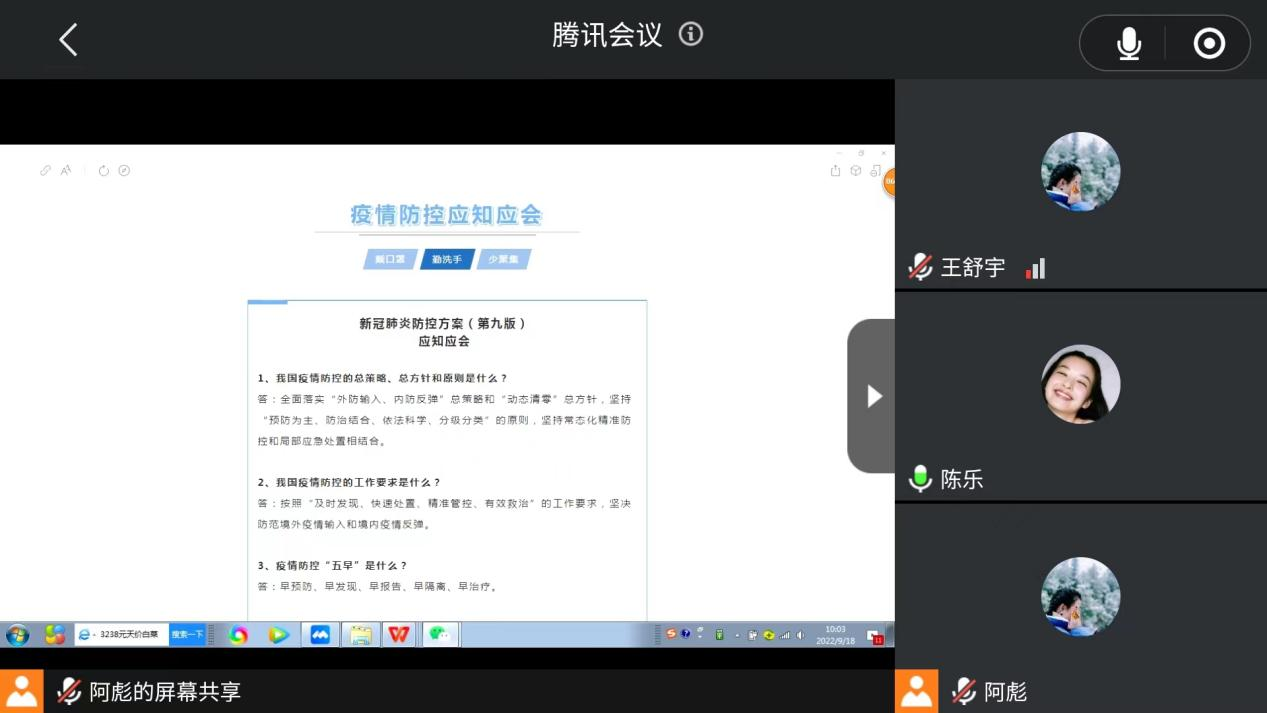Toggle the record circle button at top right

pyautogui.click(x=1209, y=44)
